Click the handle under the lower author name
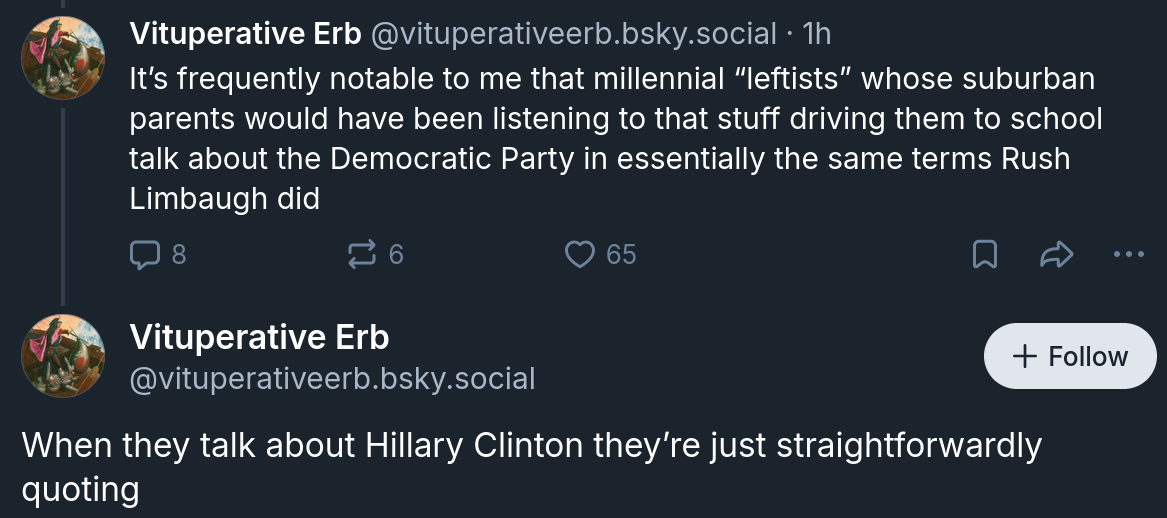Screen dimensions: 1167x518 point(332,378)
